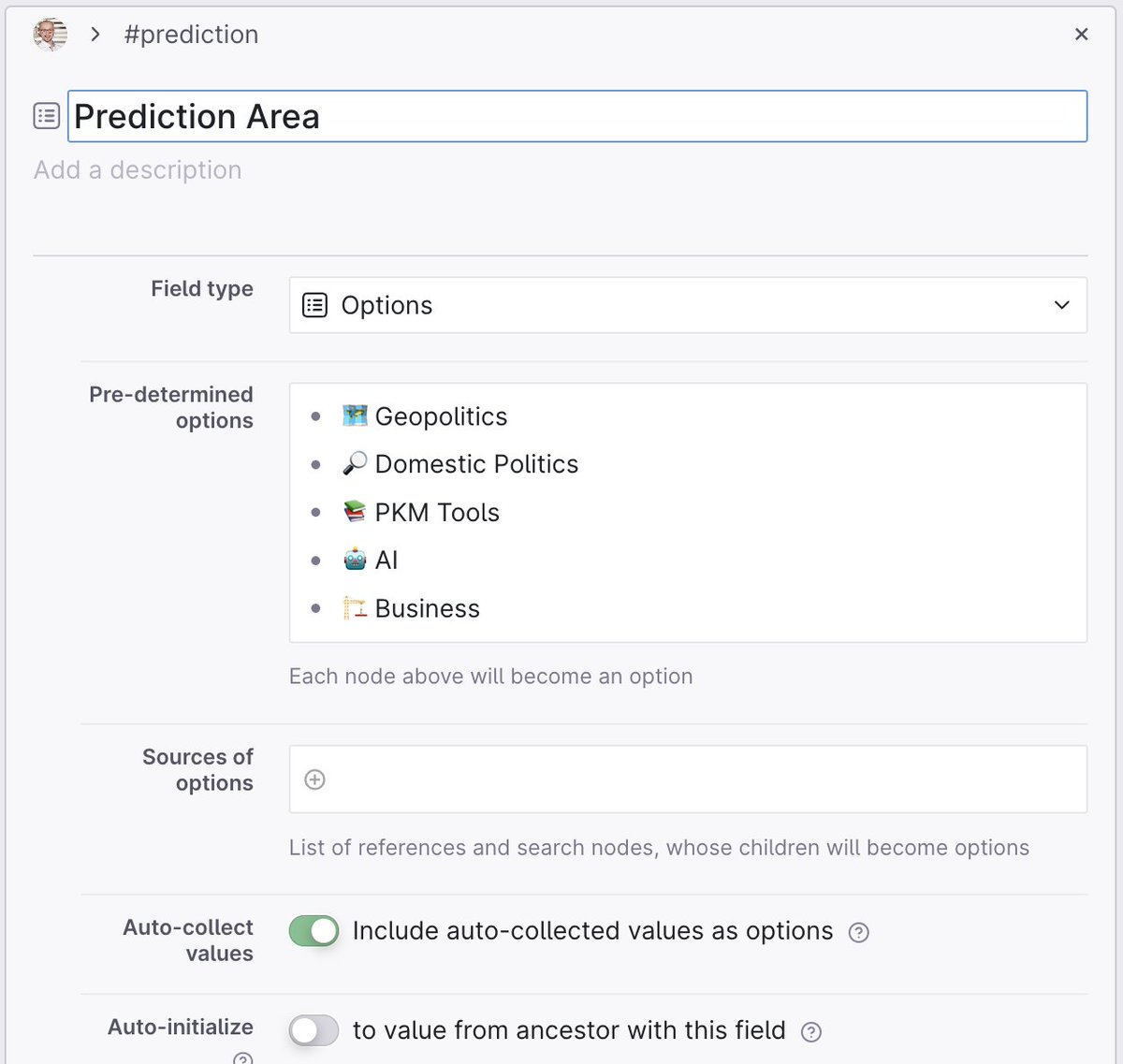Select the Geopolitics option node
Screen dimensions: 1123x1064
click(x=441, y=415)
